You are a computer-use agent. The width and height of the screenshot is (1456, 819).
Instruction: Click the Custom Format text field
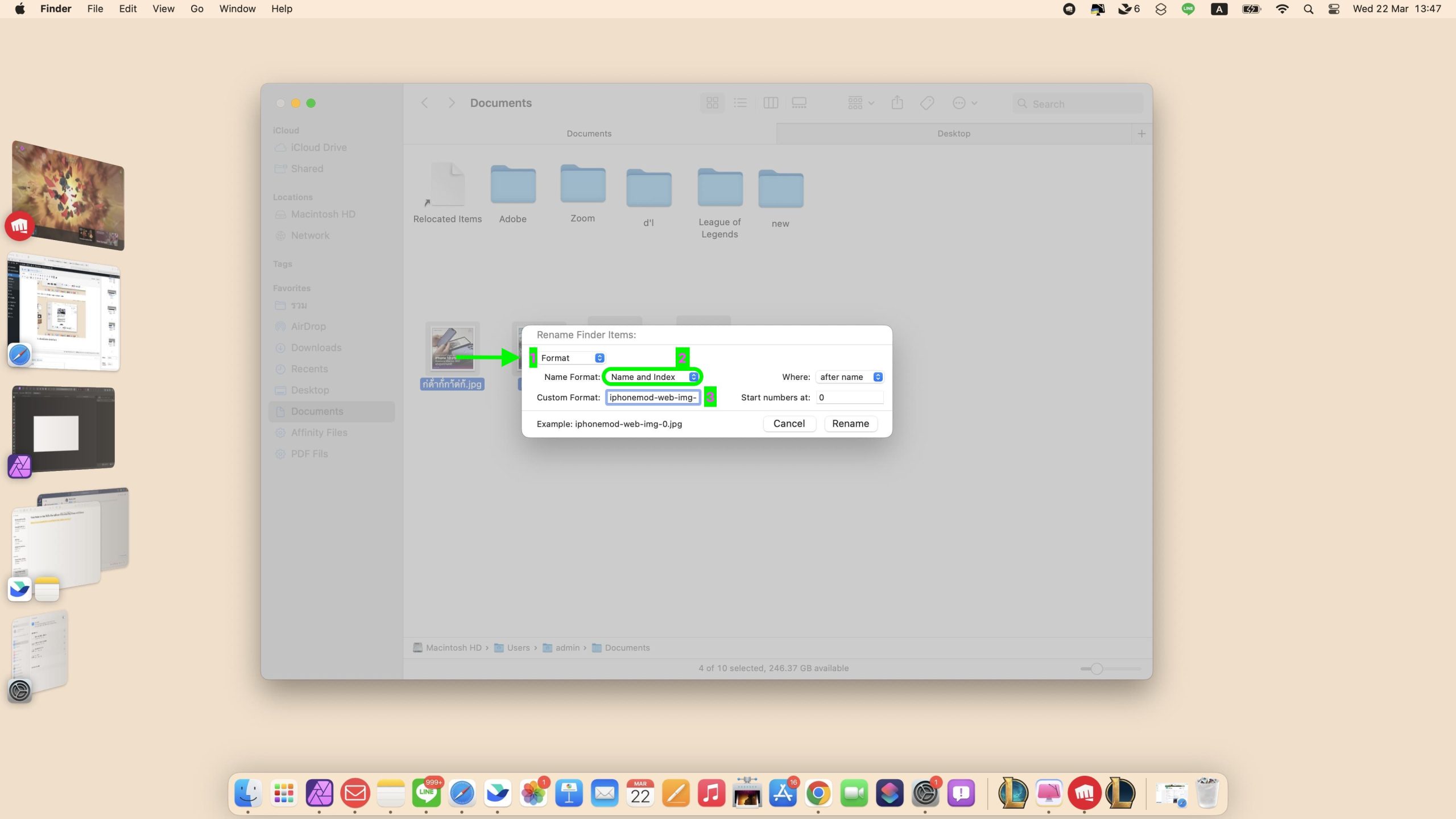652,398
